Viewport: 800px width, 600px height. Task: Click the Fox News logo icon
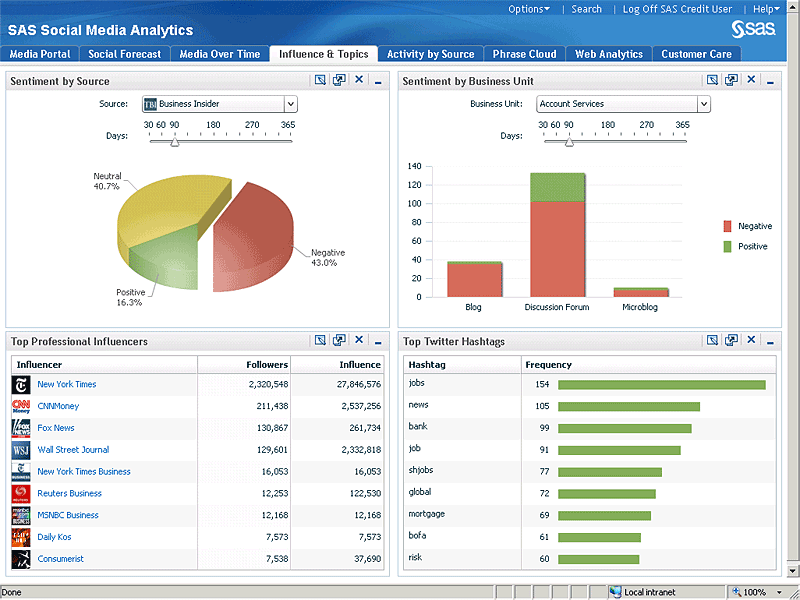pyautogui.click(x=21, y=428)
